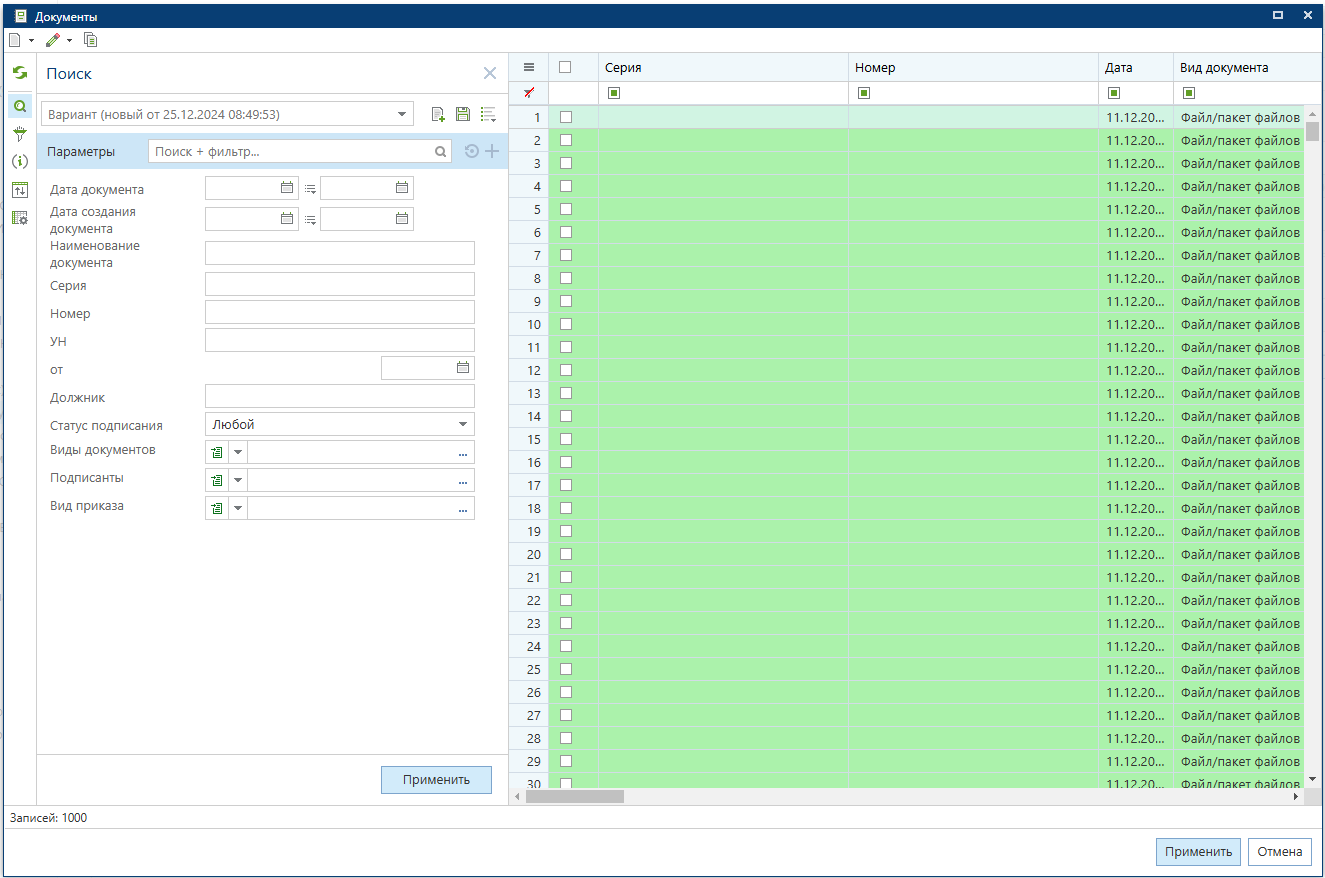Screen dimensions: 1325x878
Task: Click the sorting arrows icon in sidebar
Action: pos(19,189)
